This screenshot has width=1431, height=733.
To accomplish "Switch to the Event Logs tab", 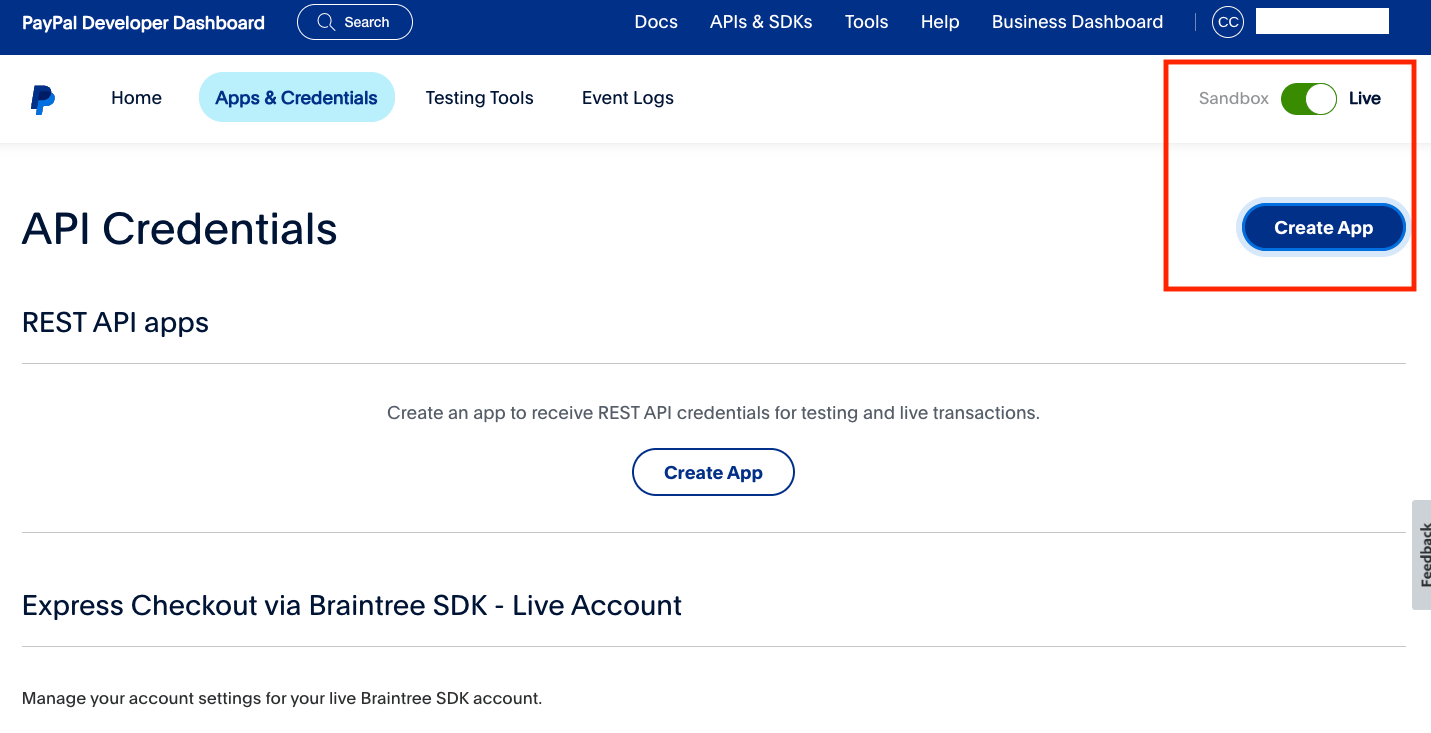I will coord(627,98).
